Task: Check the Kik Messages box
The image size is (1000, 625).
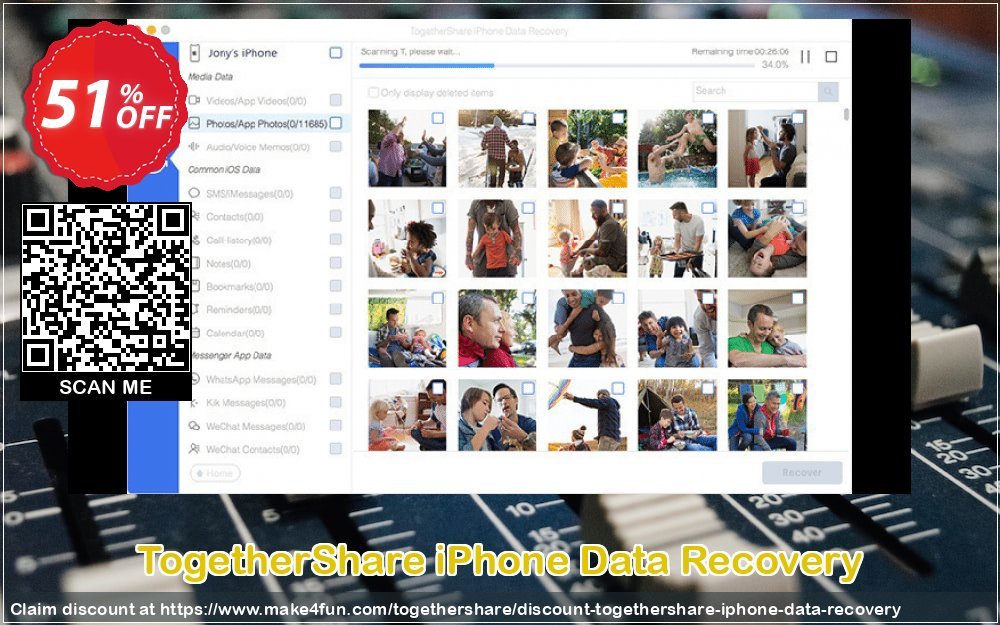Action: (335, 402)
